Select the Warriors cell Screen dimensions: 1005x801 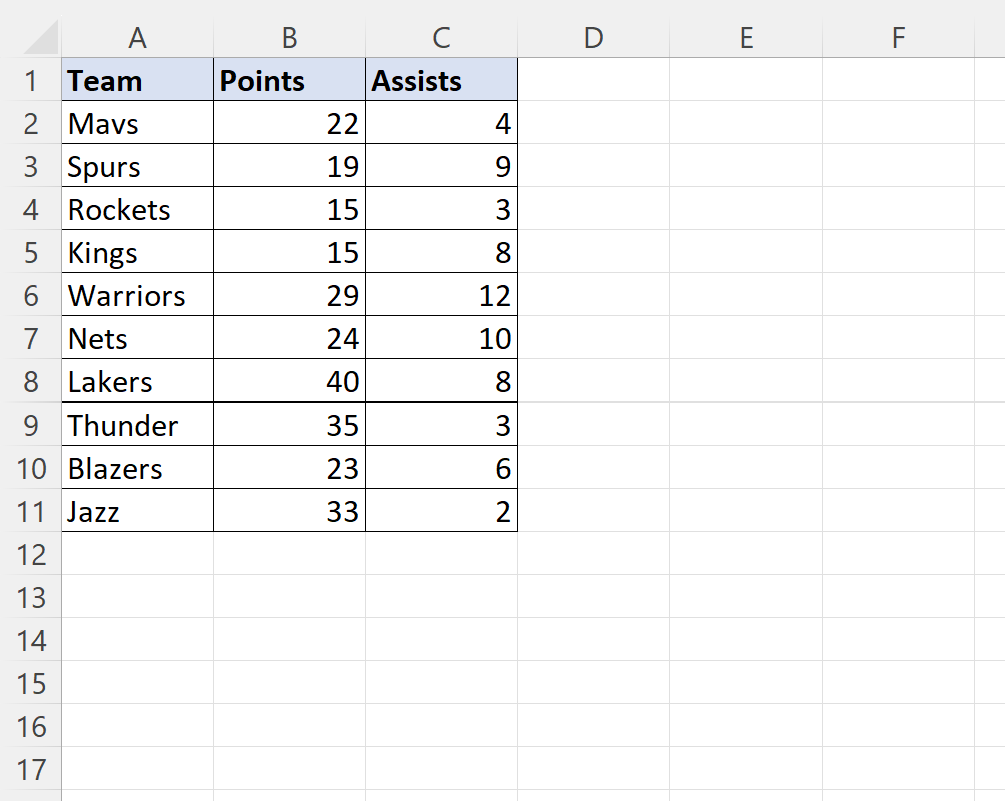tap(137, 296)
